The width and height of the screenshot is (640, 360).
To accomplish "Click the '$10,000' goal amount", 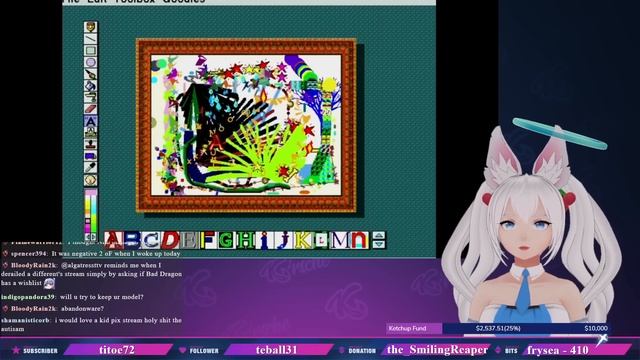I will click(x=596, y=328).
